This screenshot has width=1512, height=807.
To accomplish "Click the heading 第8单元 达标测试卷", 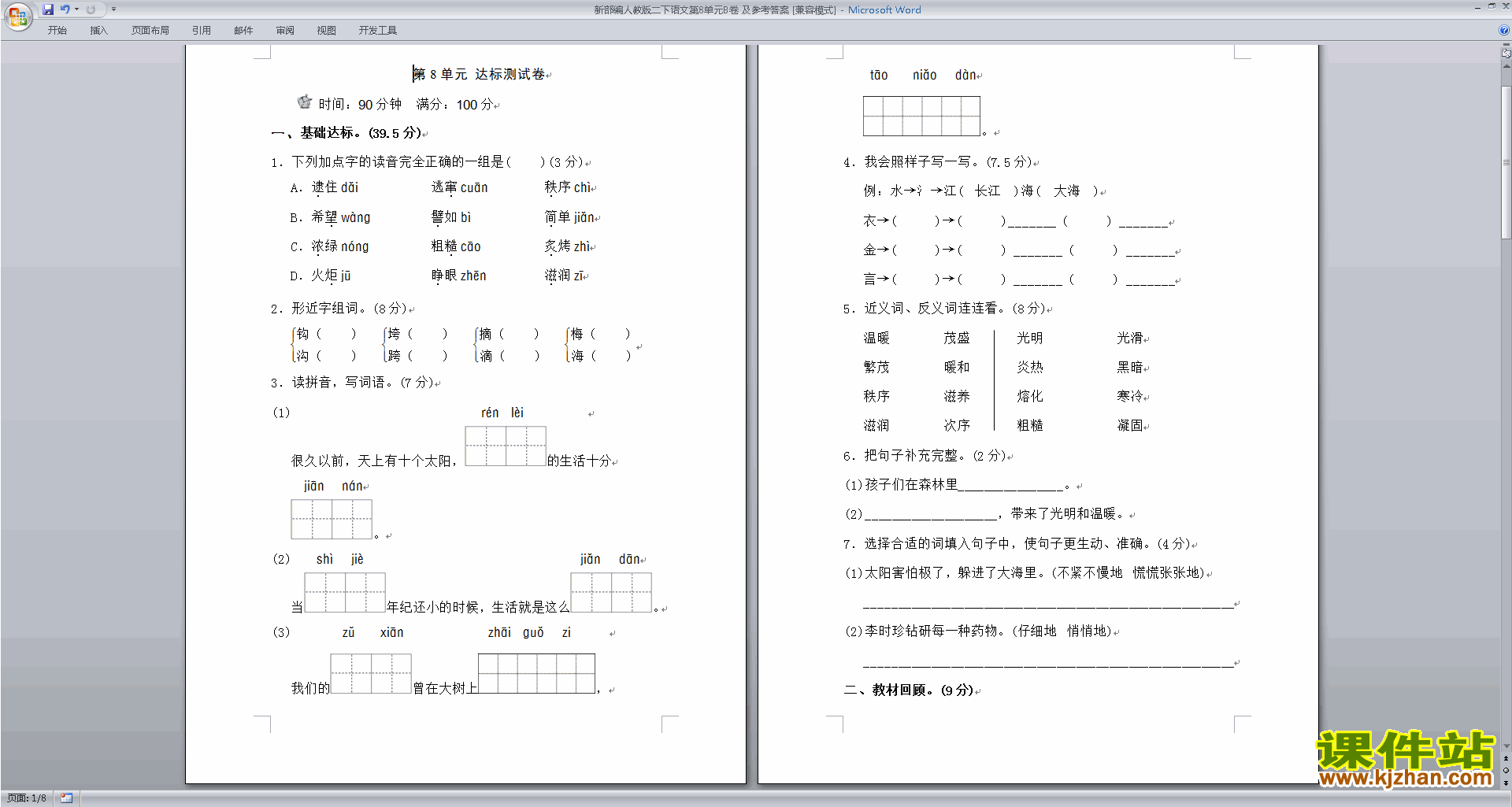I will pyautogui.click(x=480, y=74).
